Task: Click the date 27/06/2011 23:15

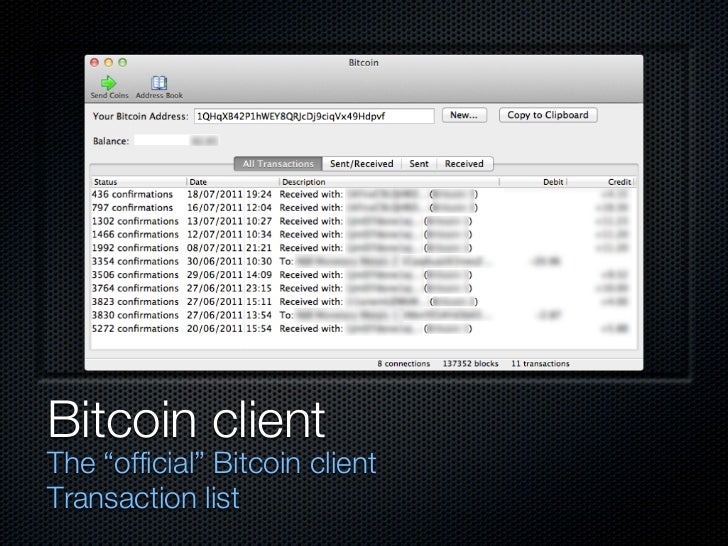Action: point(229,288)
